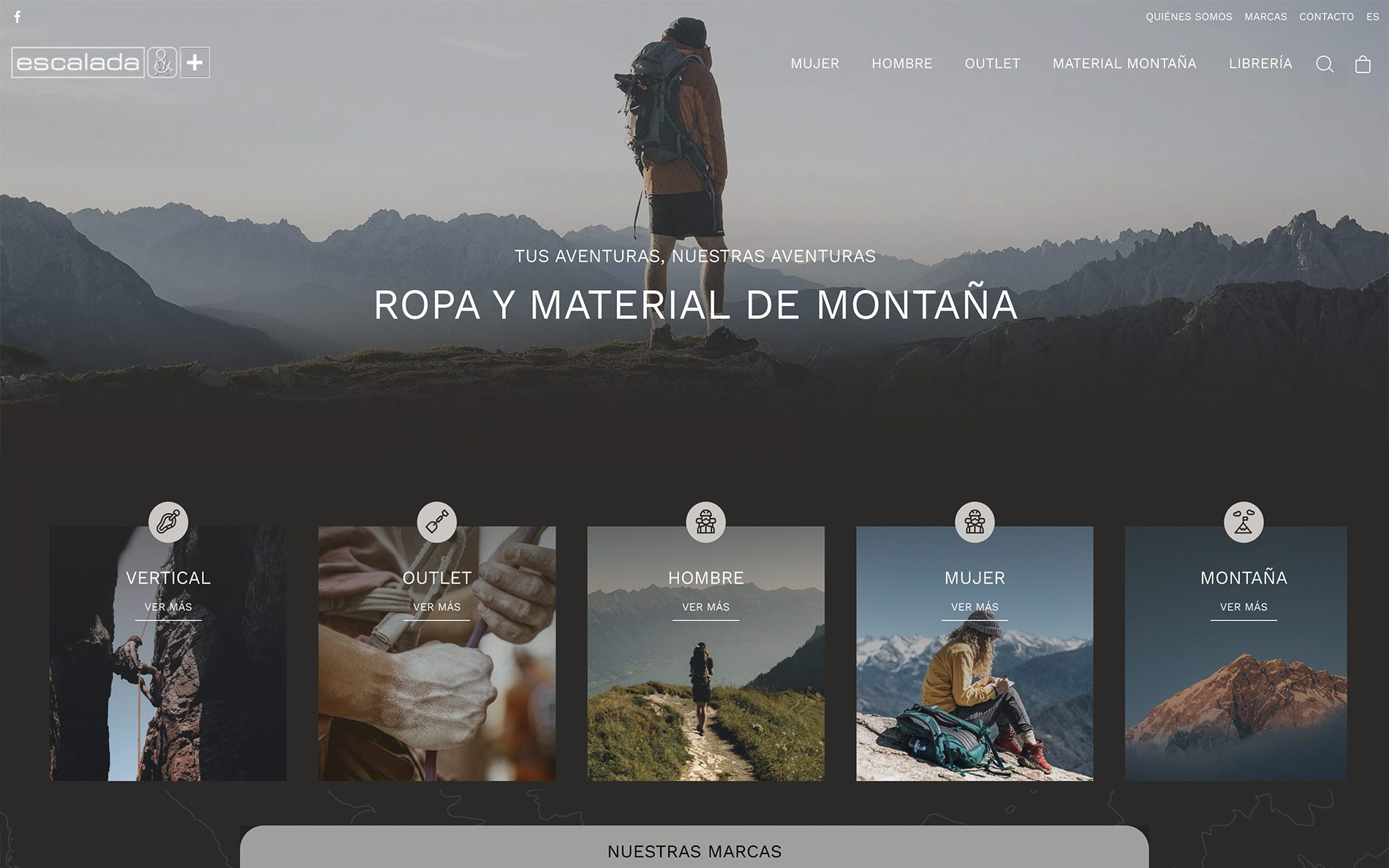Click the summit flag icon above Montaña
Screen dimensions: 1389x868
tap(1244, 522)
